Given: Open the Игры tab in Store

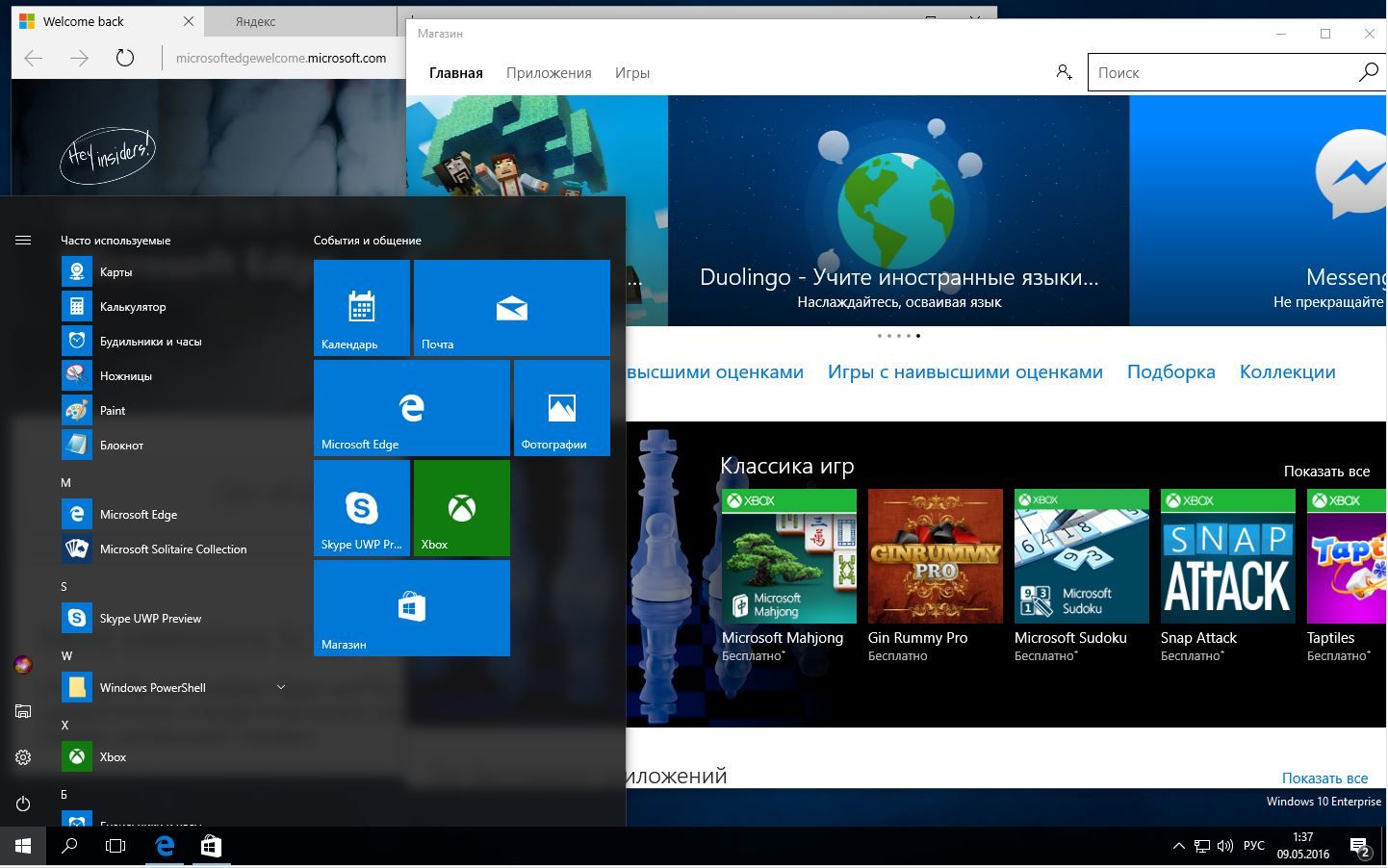Looking at the screenshot, I should coord(632,72).
